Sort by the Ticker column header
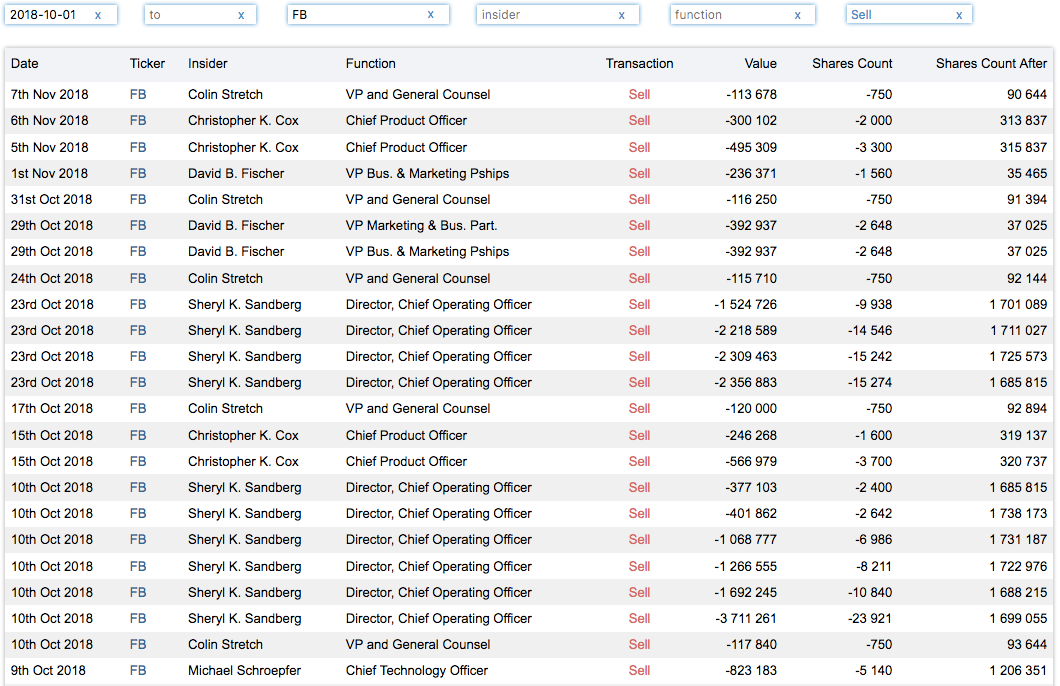The height and width of the screenshot is (686, 1060). click(147, 64)
